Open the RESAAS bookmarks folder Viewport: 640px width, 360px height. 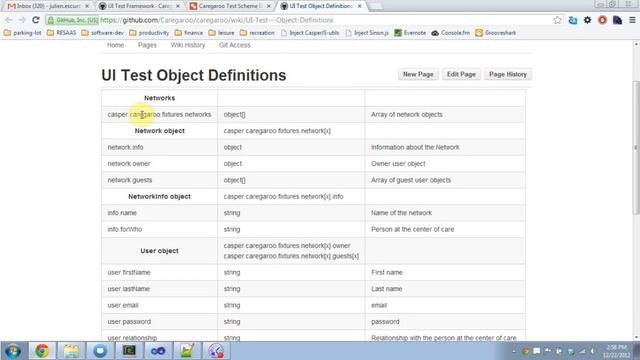coord(62,33)
